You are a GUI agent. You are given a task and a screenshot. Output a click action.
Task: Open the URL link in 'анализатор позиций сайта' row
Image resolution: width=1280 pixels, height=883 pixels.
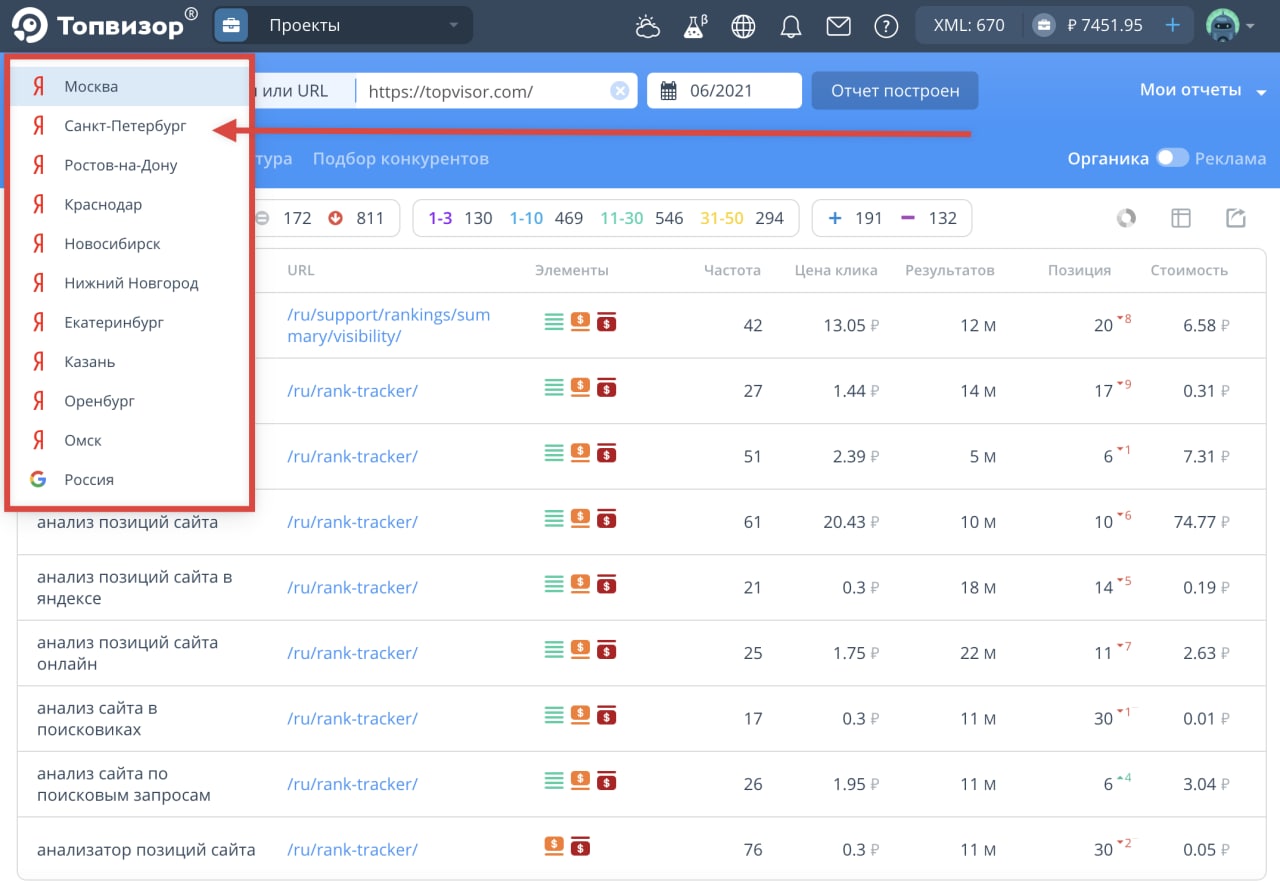pos(352,850)
